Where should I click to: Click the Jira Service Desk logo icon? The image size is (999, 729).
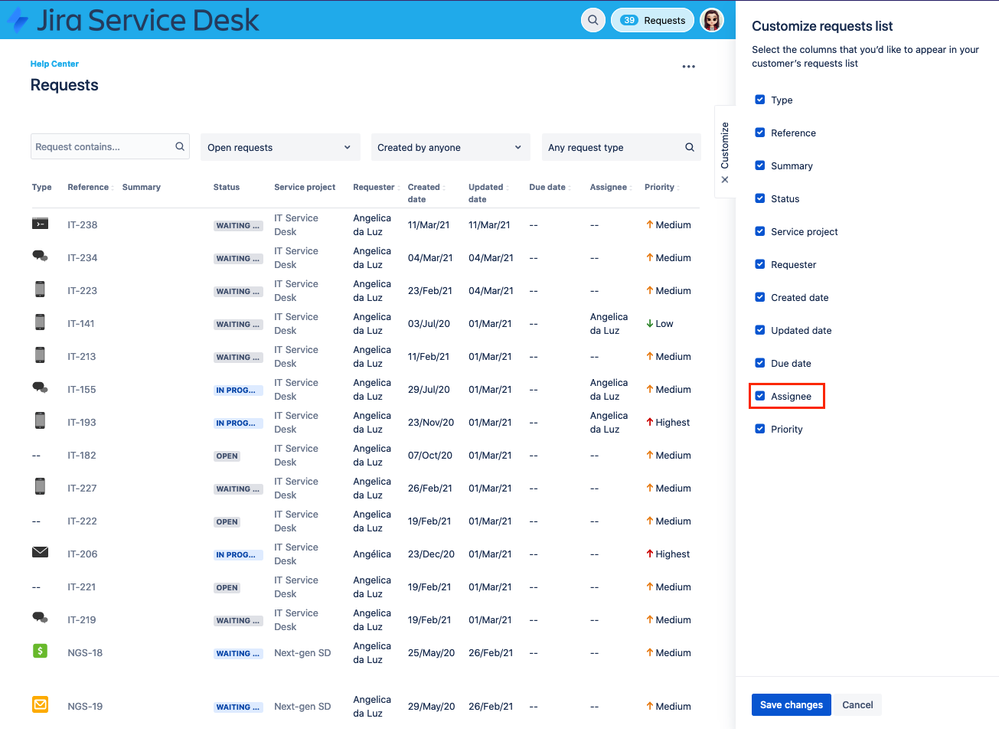click(16, 20)
